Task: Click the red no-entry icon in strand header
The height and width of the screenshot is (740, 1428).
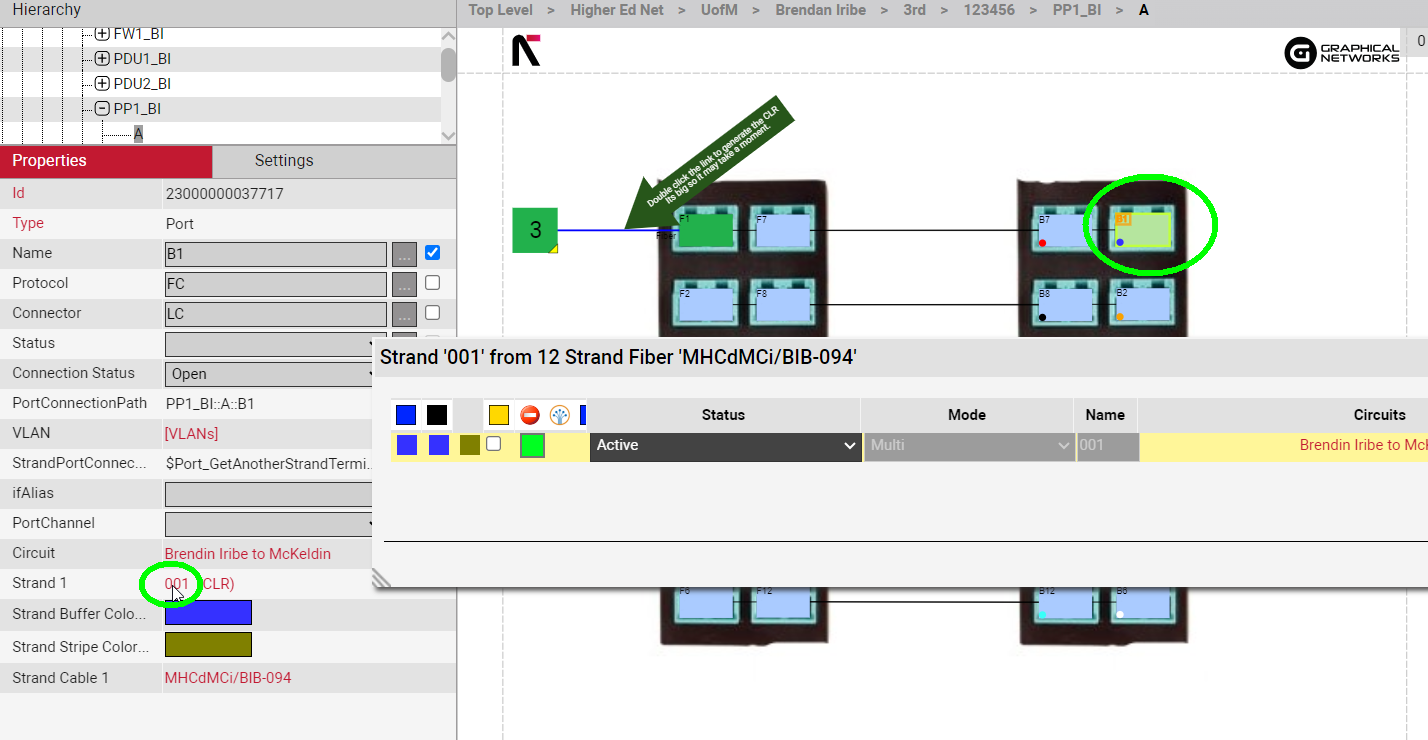Action: 530,415
